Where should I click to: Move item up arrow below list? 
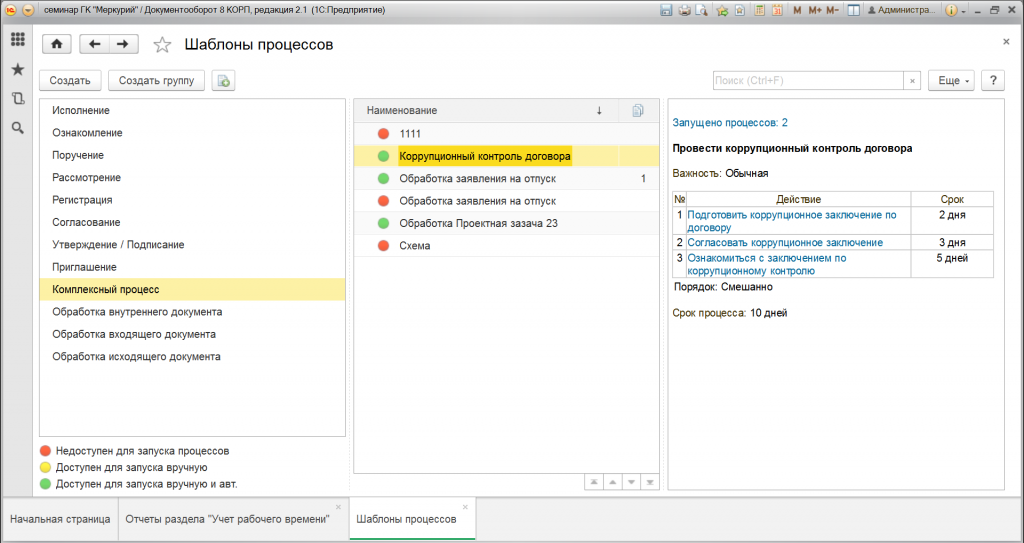[x=613, y=482]
